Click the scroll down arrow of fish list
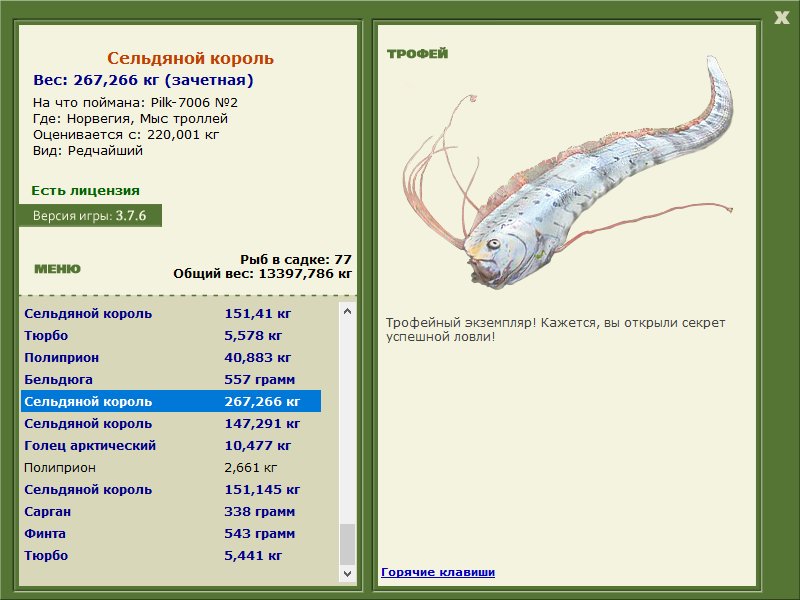 pyautogui.click(x=347, y=573)
